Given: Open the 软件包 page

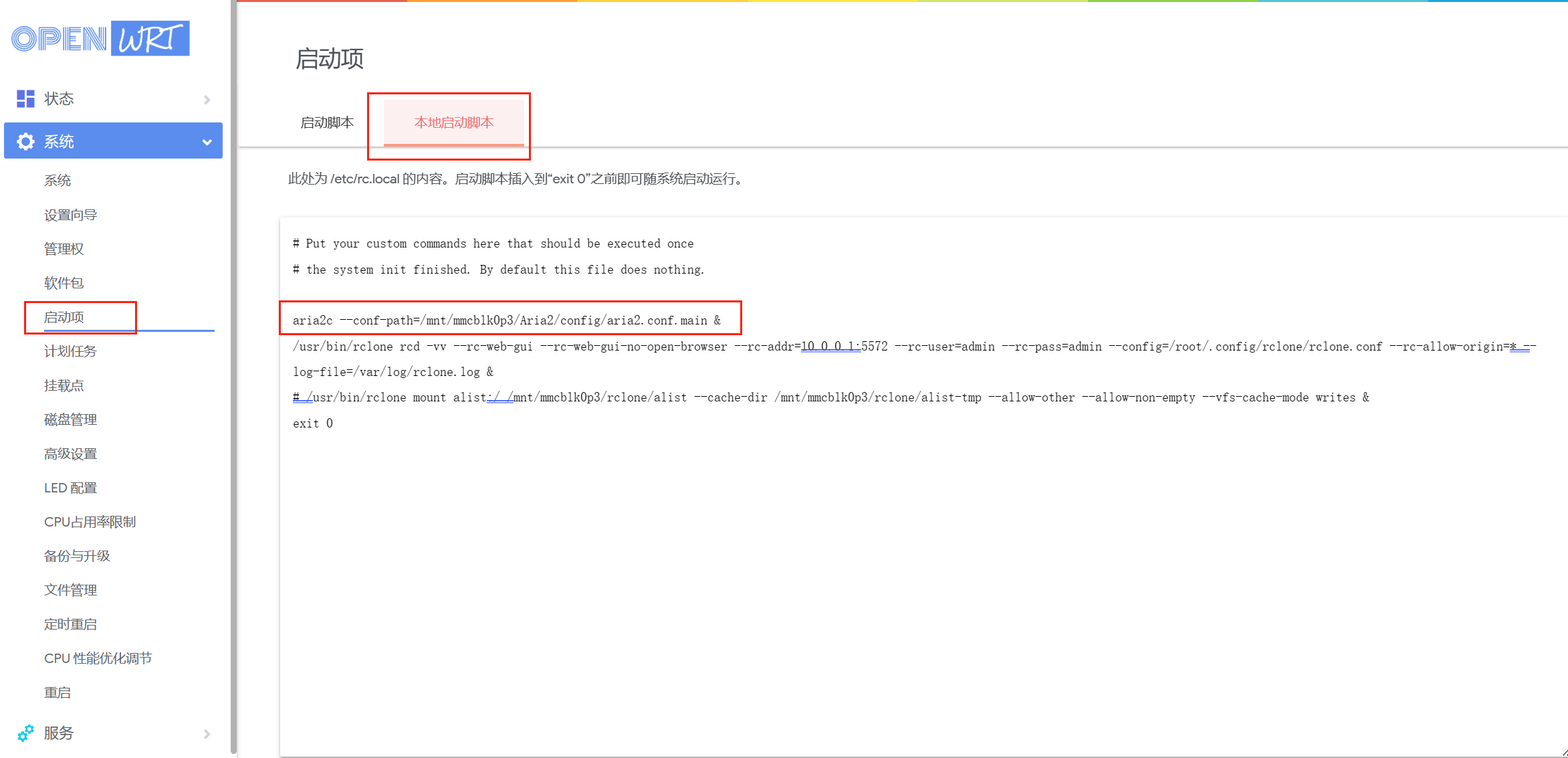Looking at the screenshot, I should pos(64,283).
